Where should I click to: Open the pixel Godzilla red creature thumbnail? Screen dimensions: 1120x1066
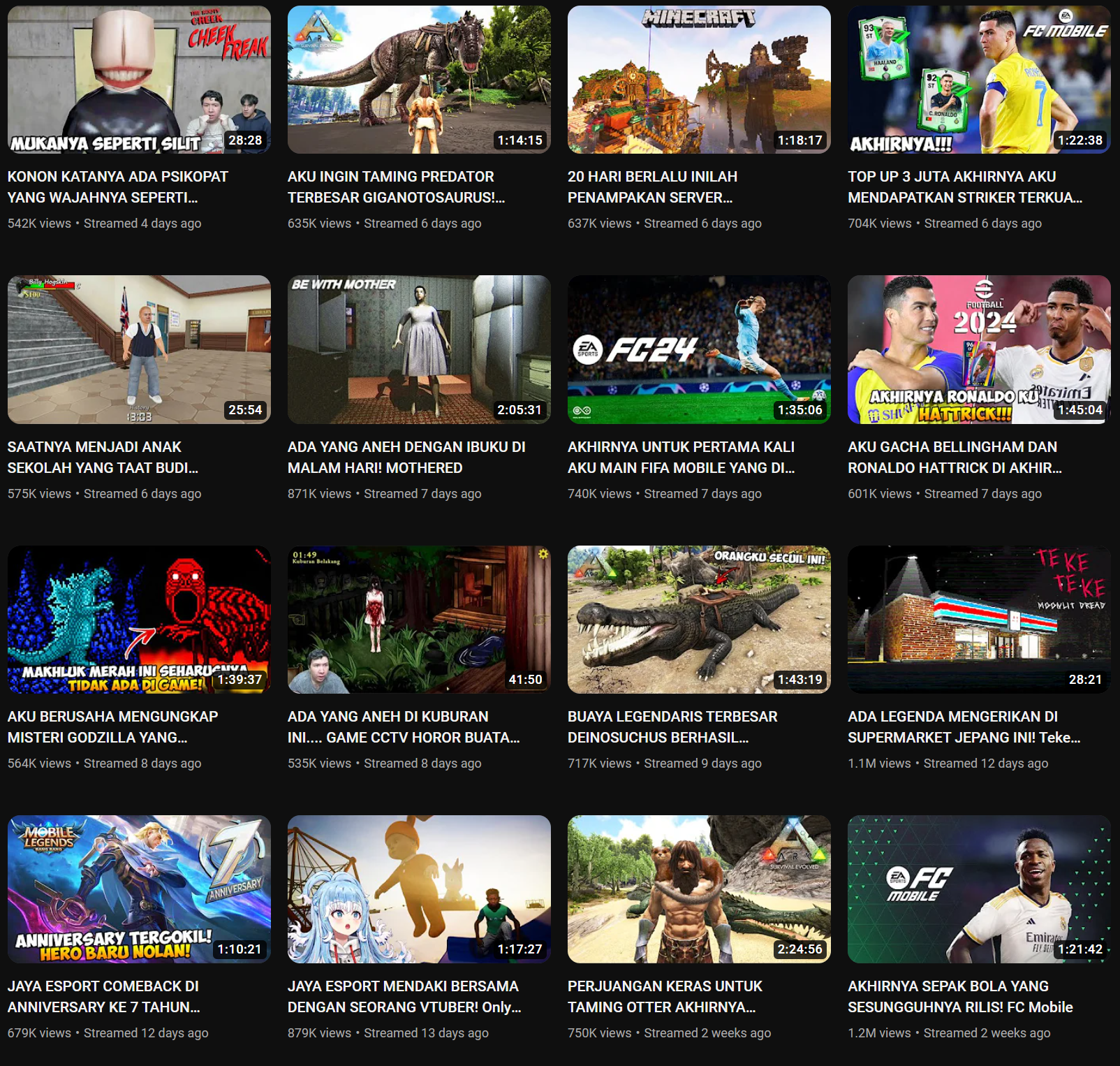click(x=139, y=620)
